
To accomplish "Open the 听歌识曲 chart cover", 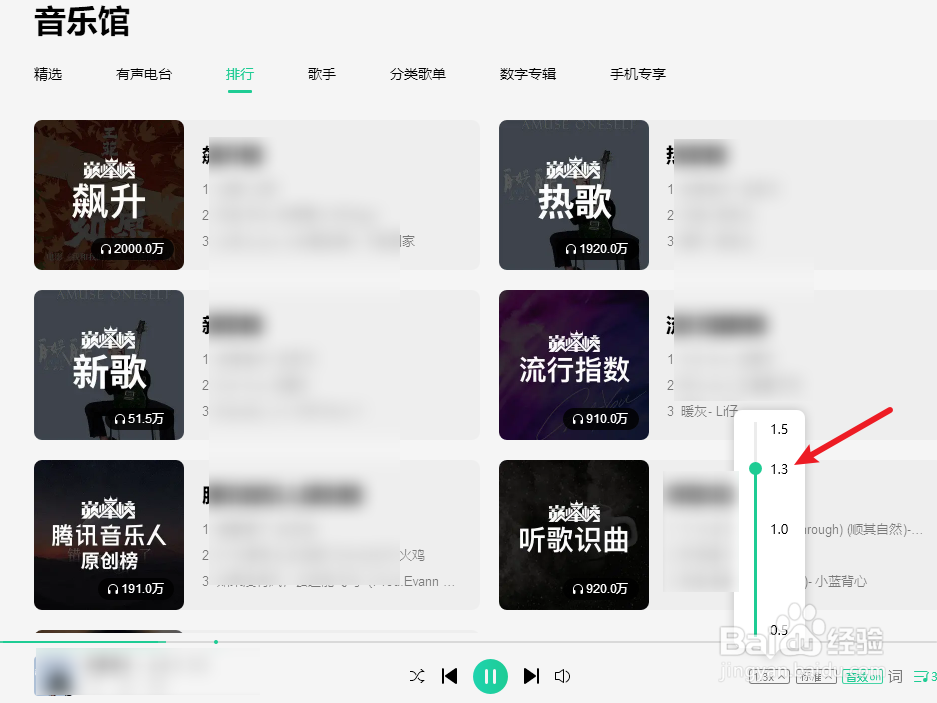I will (574, 535).
